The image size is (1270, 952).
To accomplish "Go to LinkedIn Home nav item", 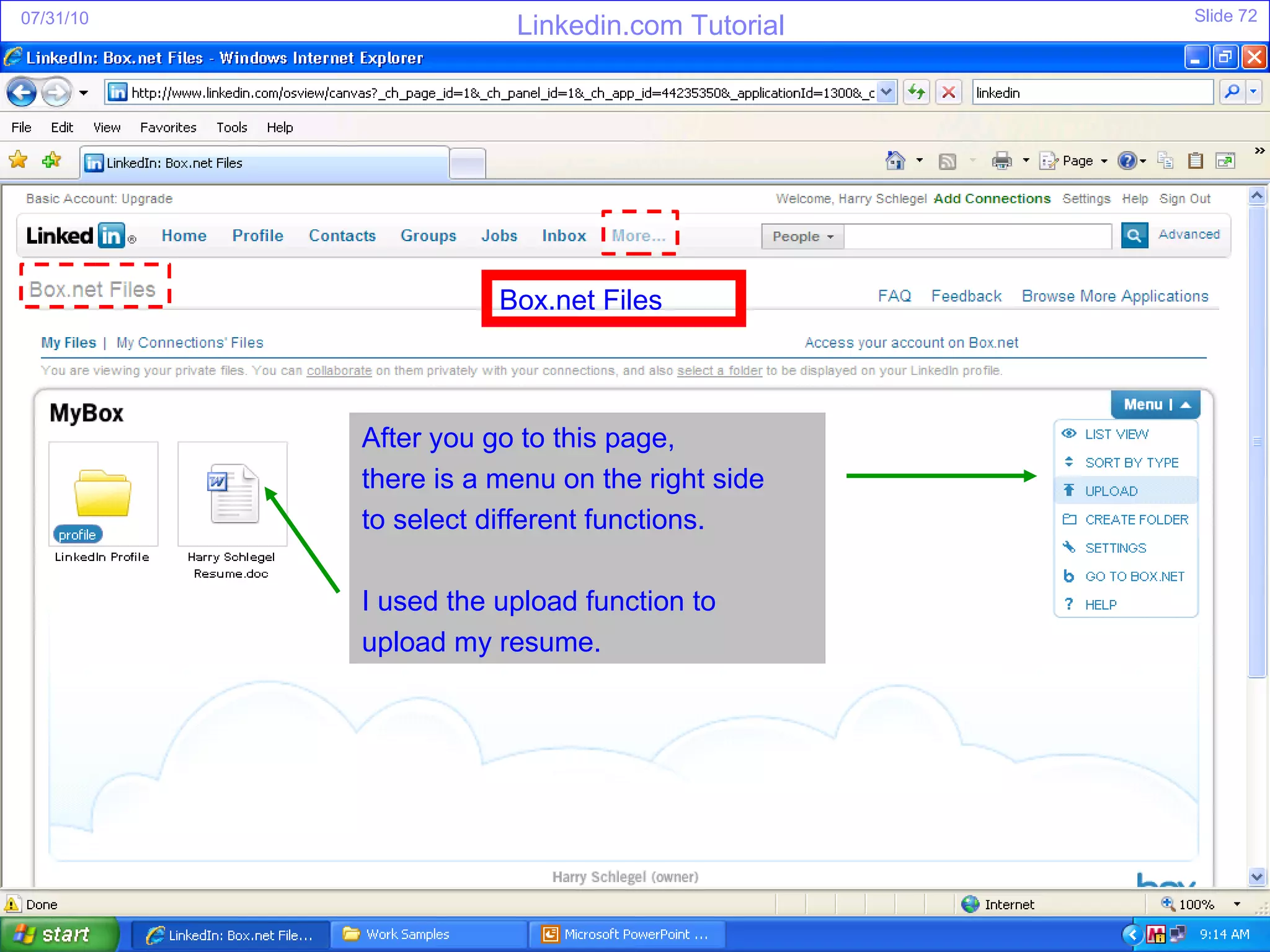I will 184,236.
